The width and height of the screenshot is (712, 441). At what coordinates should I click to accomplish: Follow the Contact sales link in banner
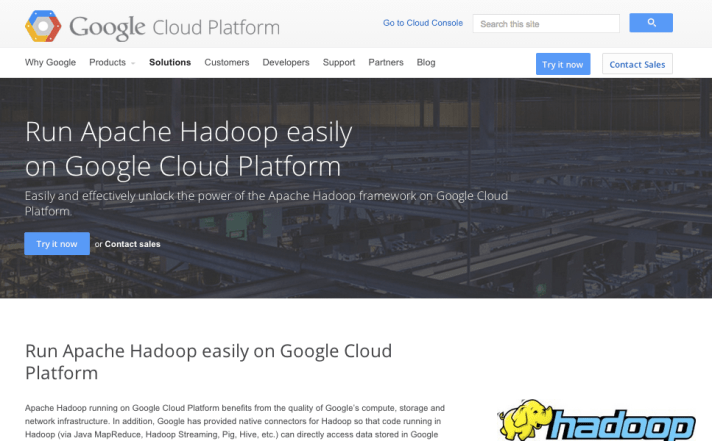click(132, 244)
